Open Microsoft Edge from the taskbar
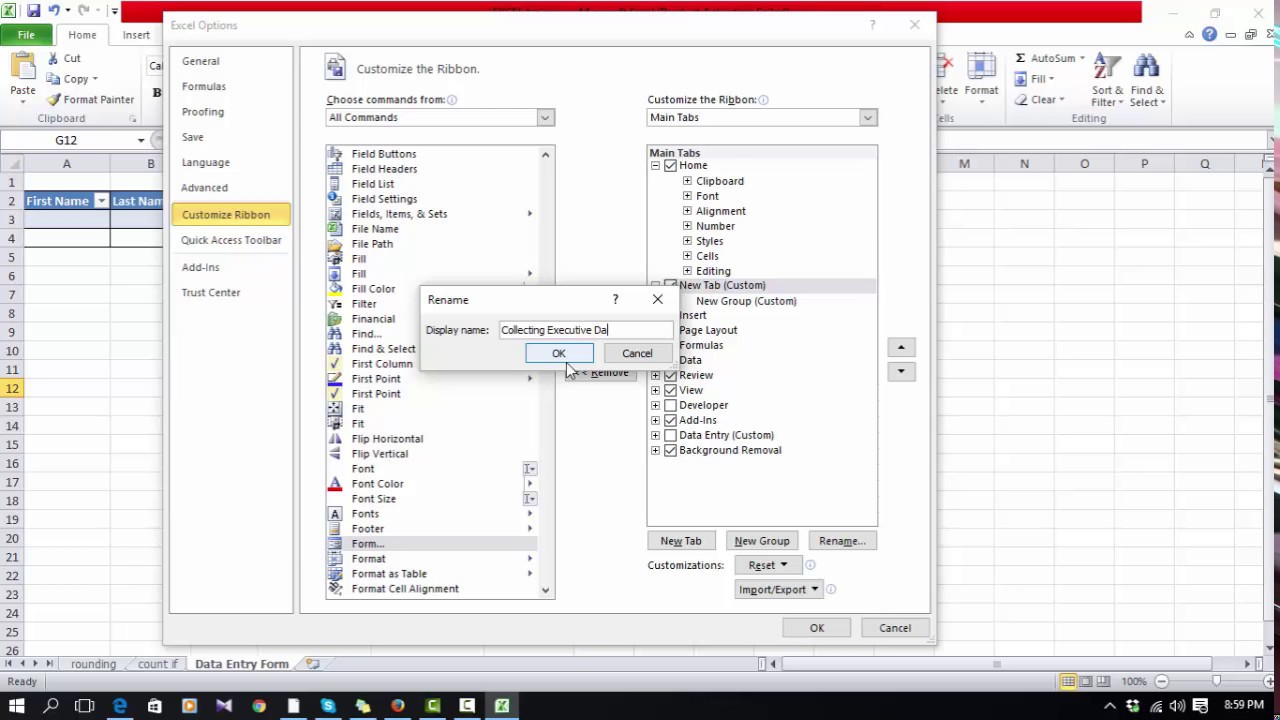The image size is (1280, 720). [x=119, y=707]
